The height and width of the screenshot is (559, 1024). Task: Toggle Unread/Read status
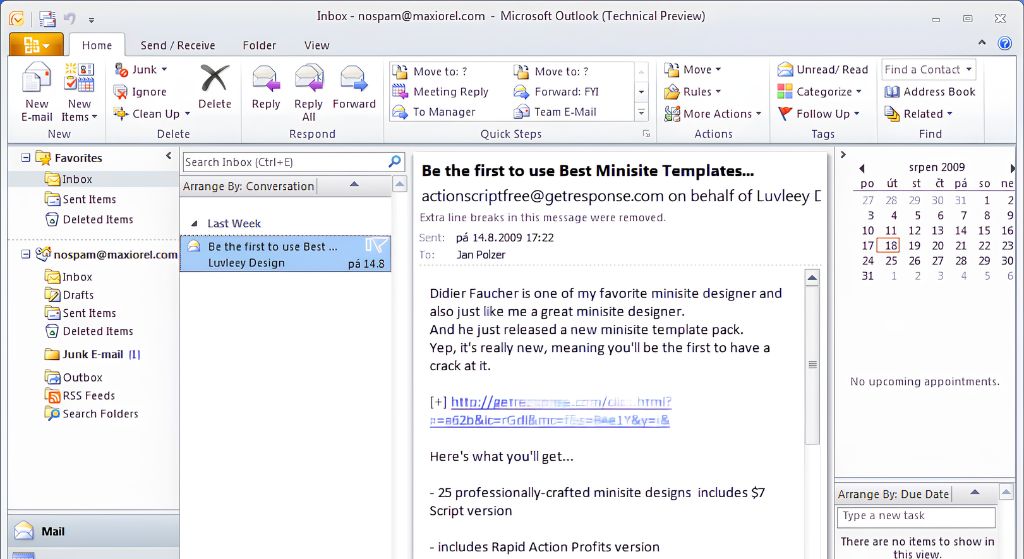(x=822, y=69)
